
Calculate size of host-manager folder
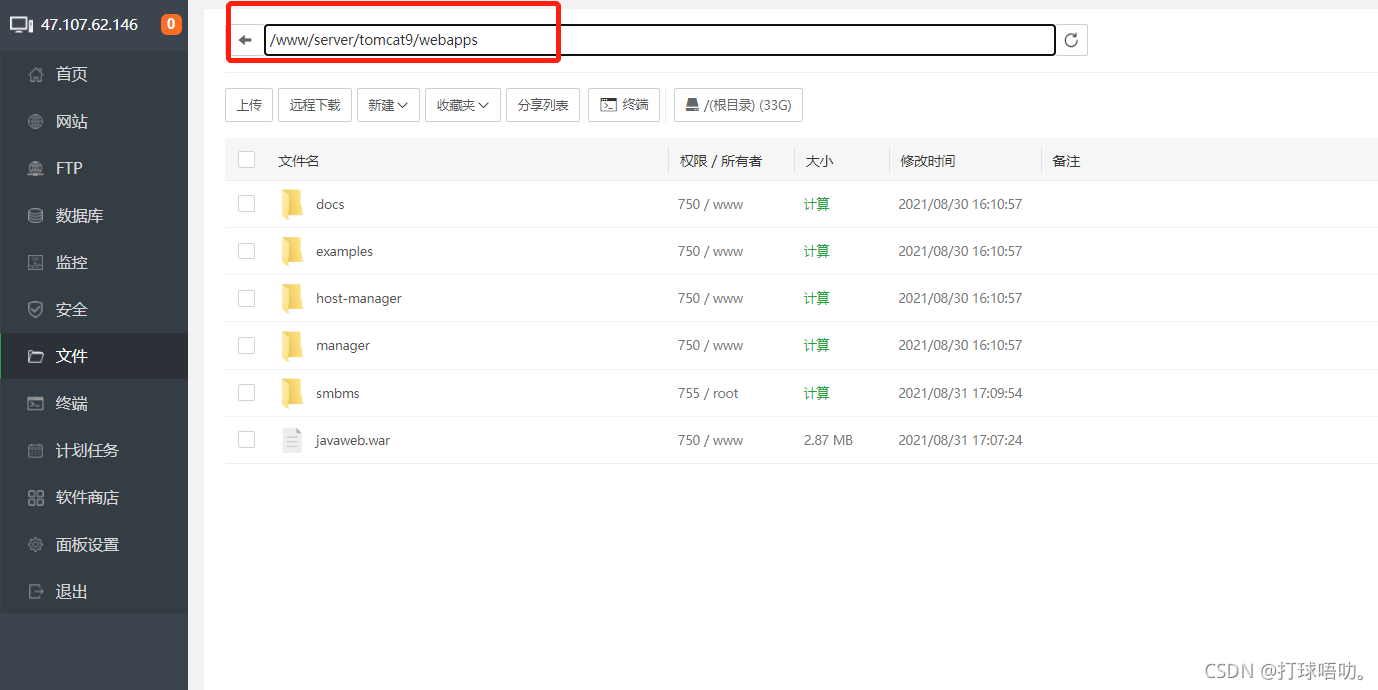(x=816, y=298)
